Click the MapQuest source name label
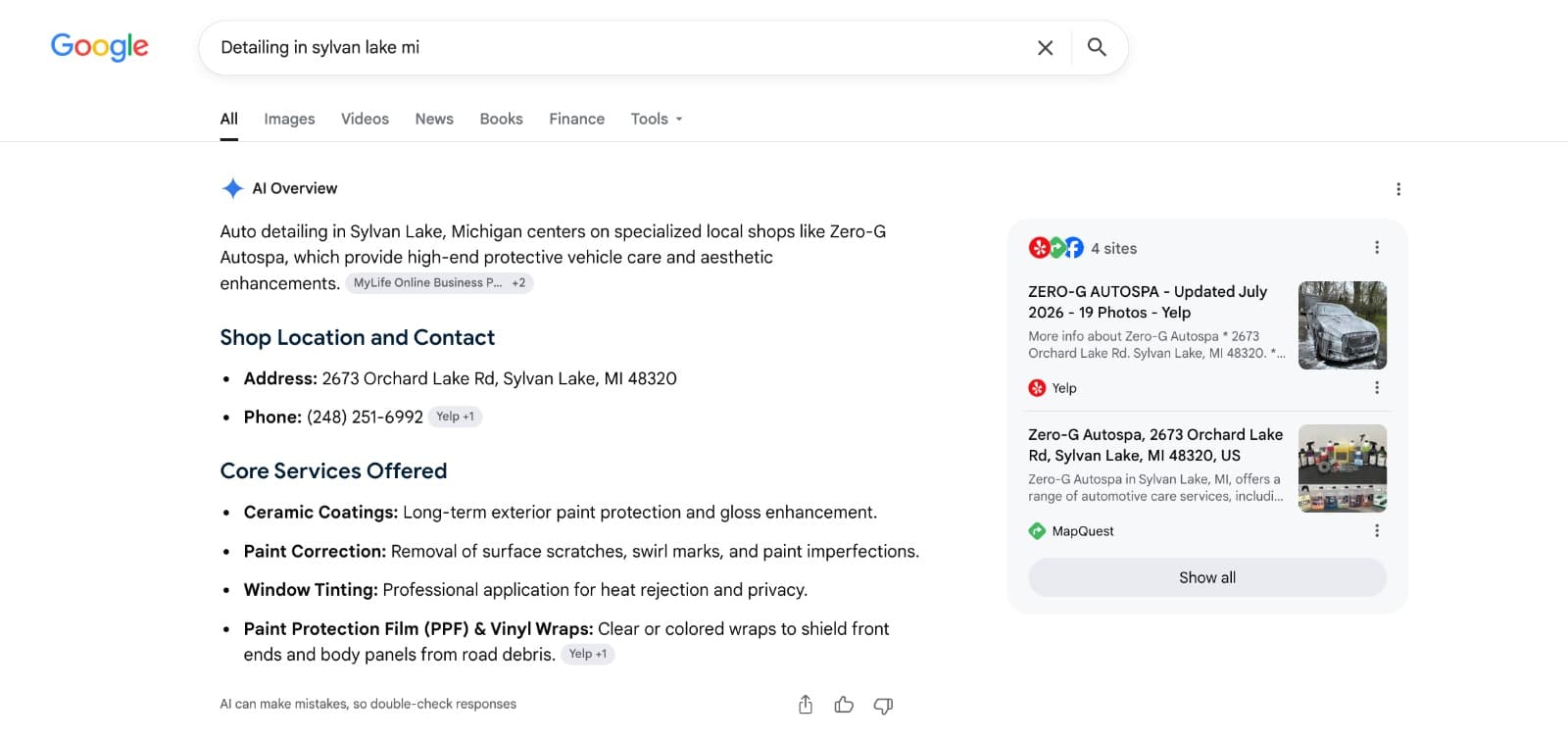The height and width of the screenshot is (738, 1568). pos(1083,531)
